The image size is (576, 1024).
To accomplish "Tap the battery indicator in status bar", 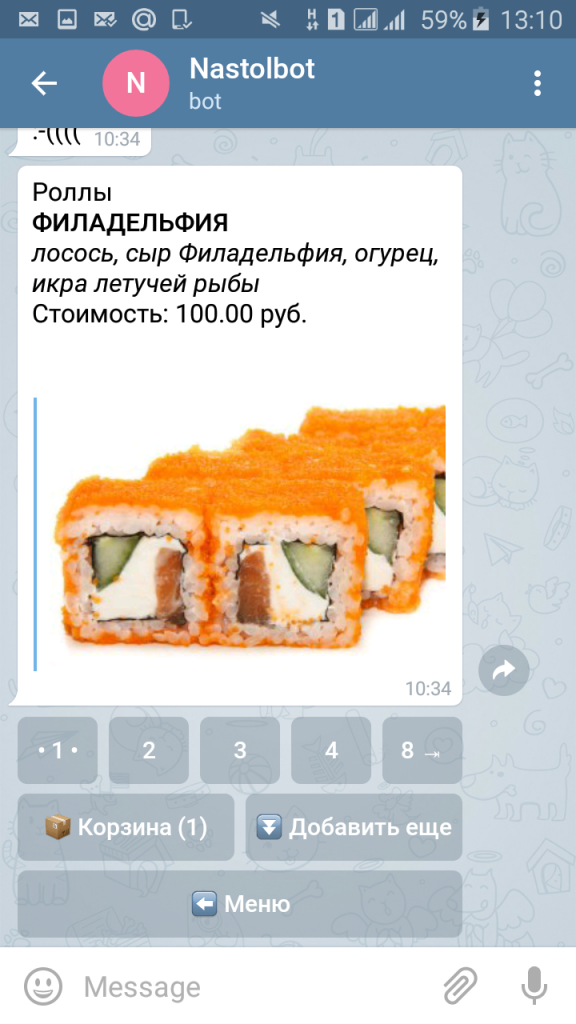I will pos(481,20).
